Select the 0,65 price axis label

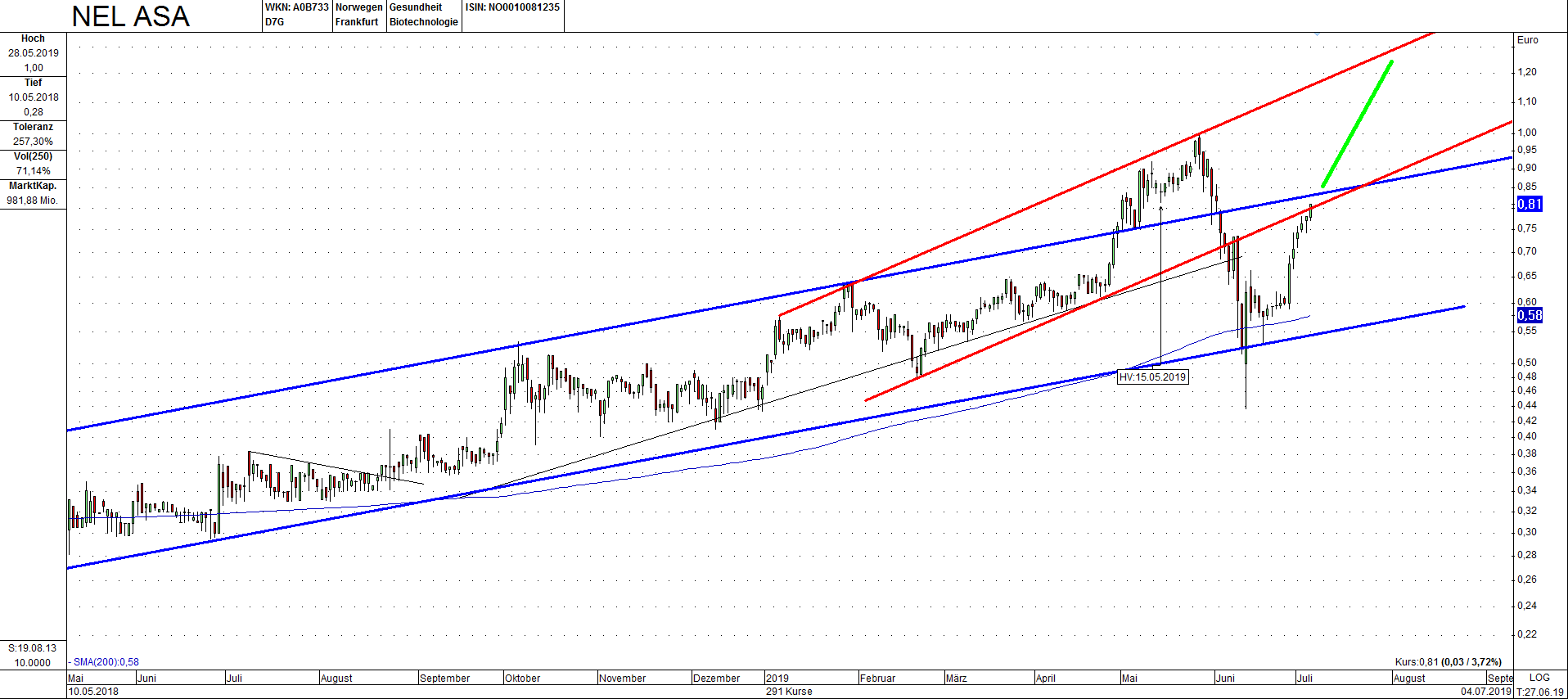pyautogui.click(x=1527, y=276)
